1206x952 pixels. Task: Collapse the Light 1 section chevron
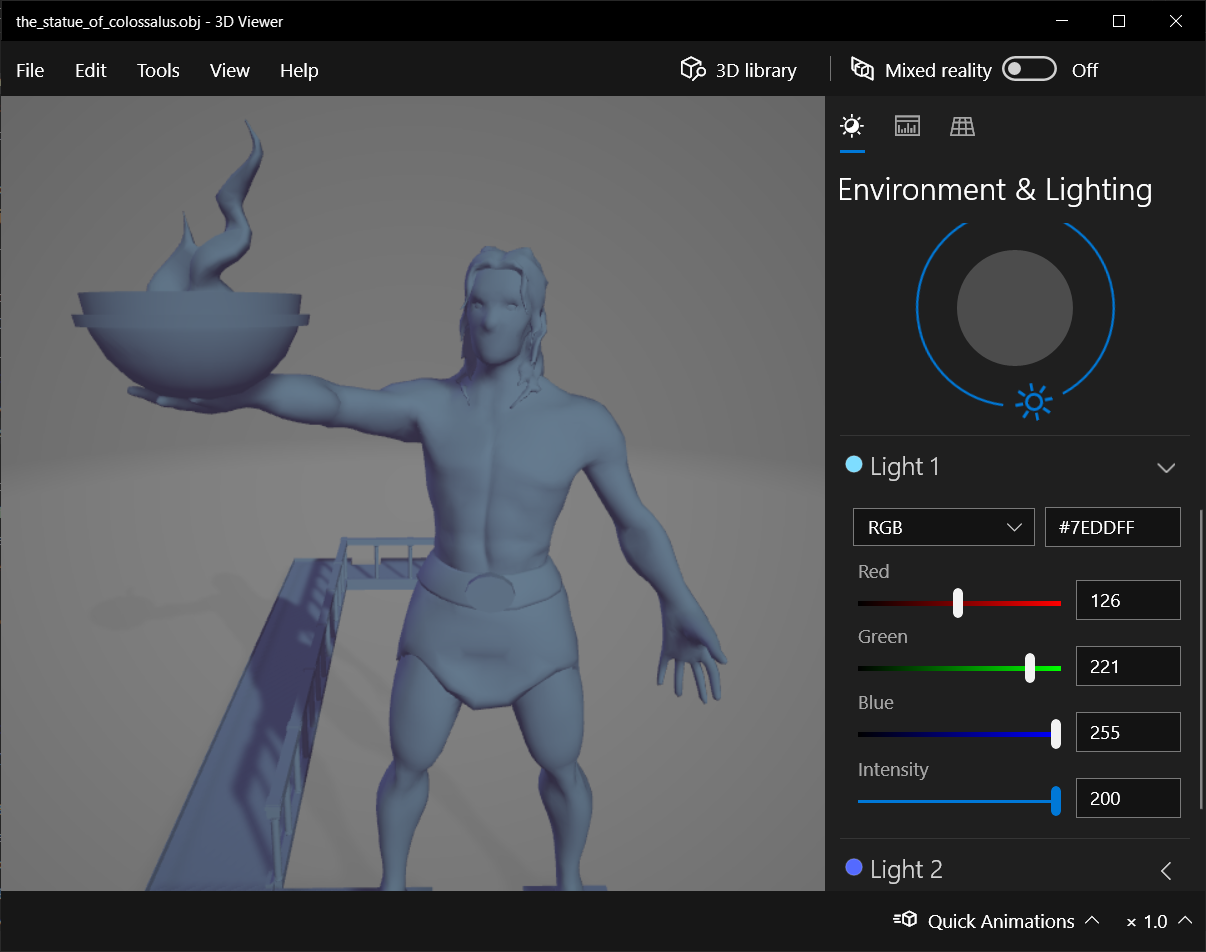click(x=1165, y=467)
